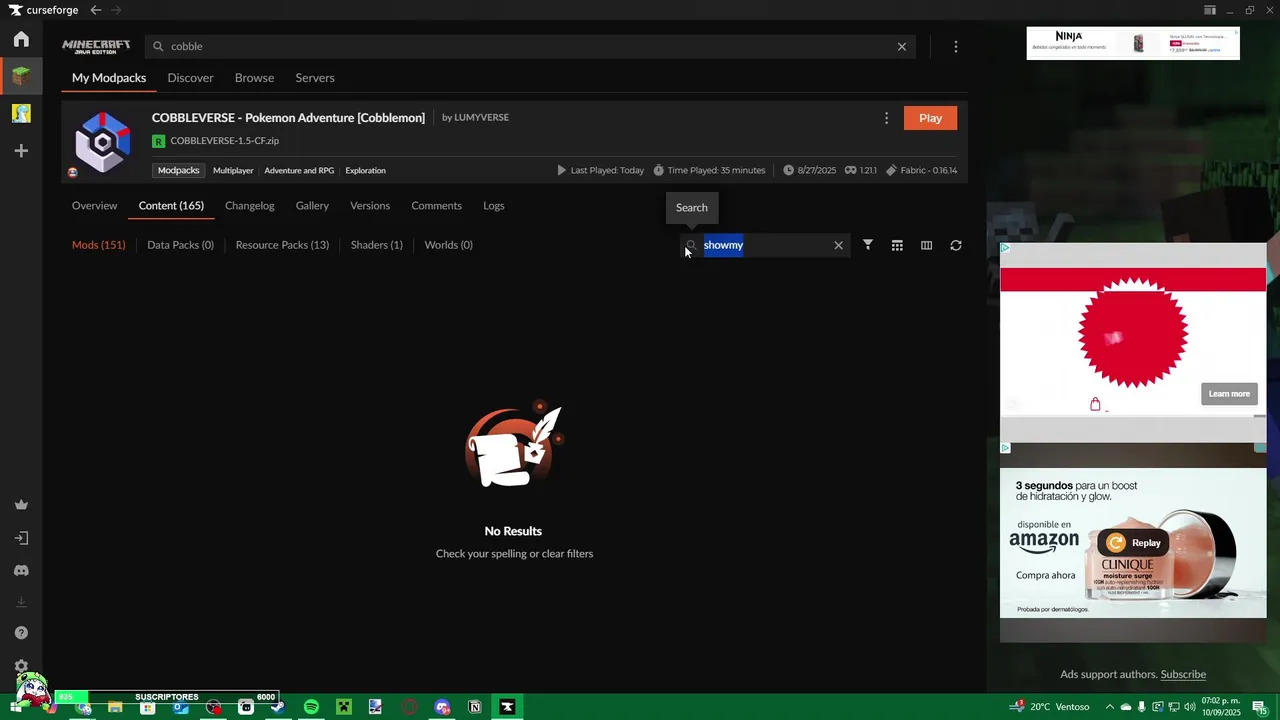The height and width of the screenshot is (720, 1280).
Task: Click the content search field with 'showmy'
Action: point(765,245)
